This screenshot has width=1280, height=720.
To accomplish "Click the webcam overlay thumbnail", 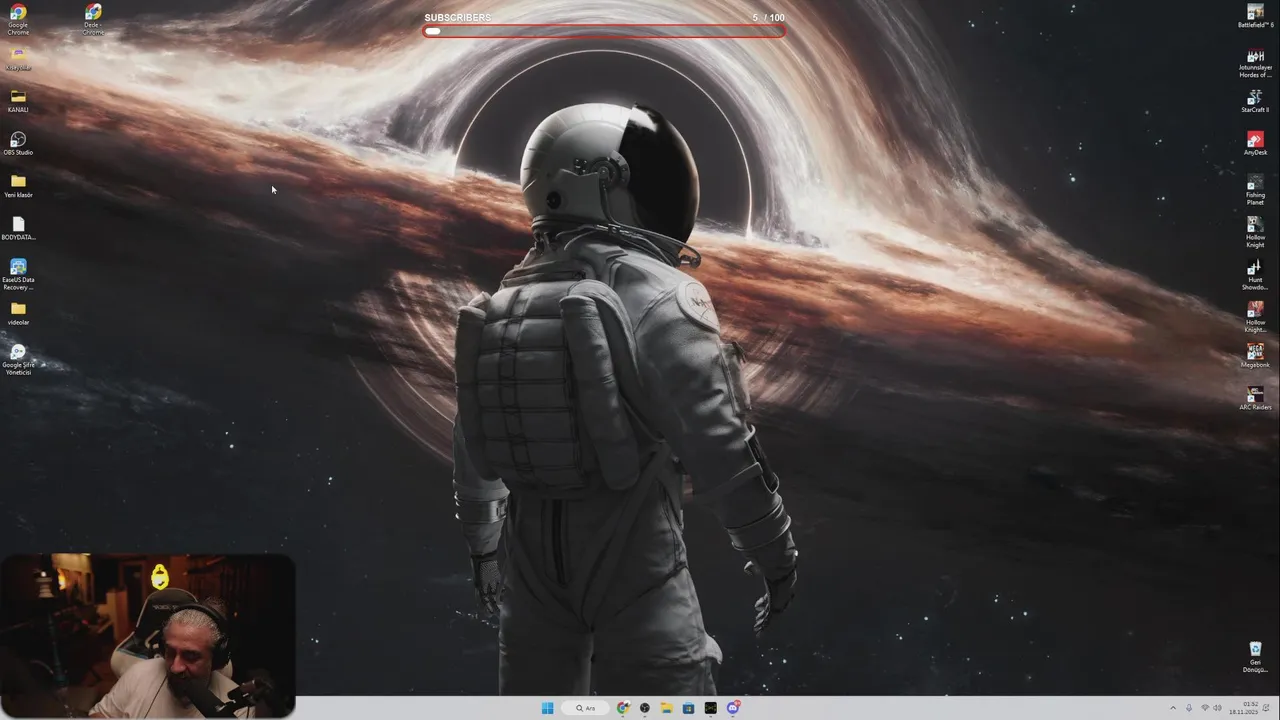I will 148,636.
